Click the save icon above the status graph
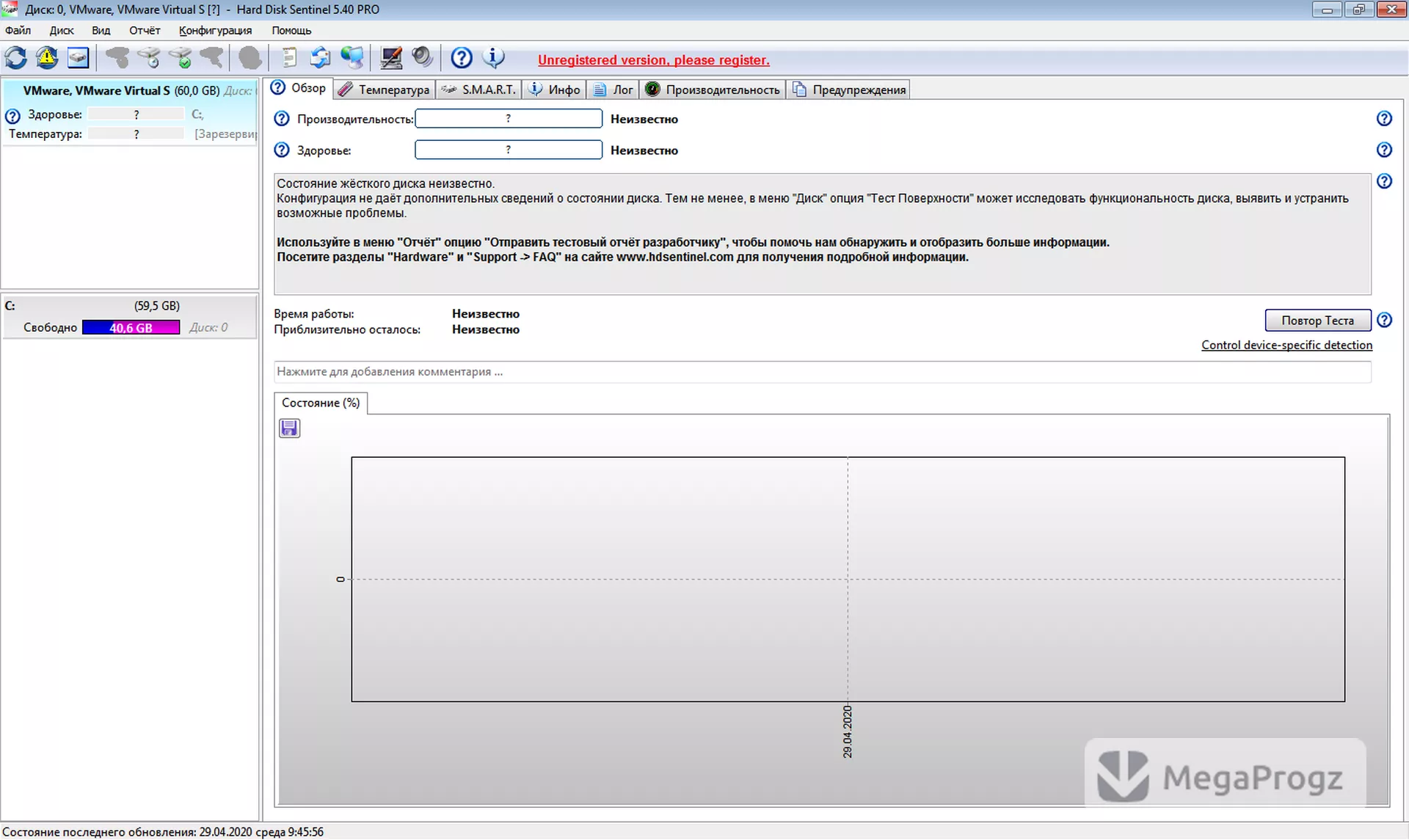 click(x=289, y=428)
